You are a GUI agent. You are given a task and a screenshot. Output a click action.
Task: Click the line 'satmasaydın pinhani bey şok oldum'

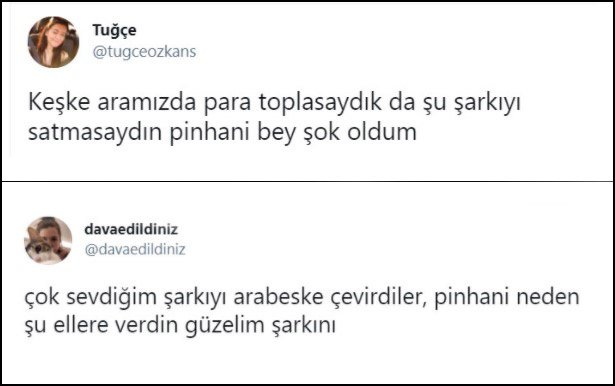click(x=222, y=133)
